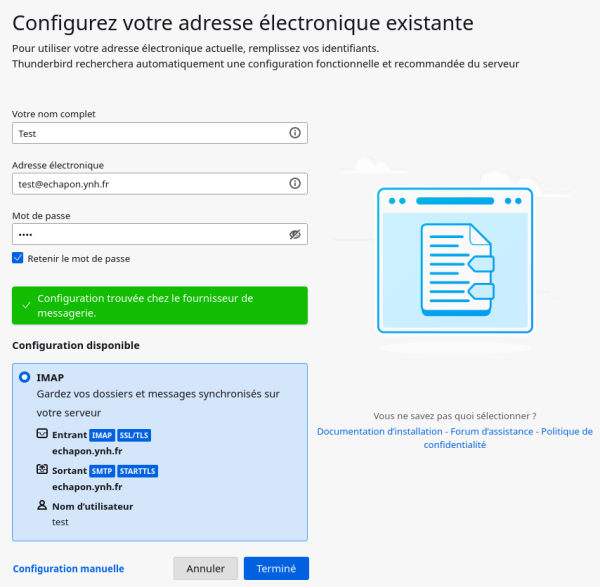This screenshot has width=600, height=587.
Task: Click info icon in email address field
Action: coord(295,184)
